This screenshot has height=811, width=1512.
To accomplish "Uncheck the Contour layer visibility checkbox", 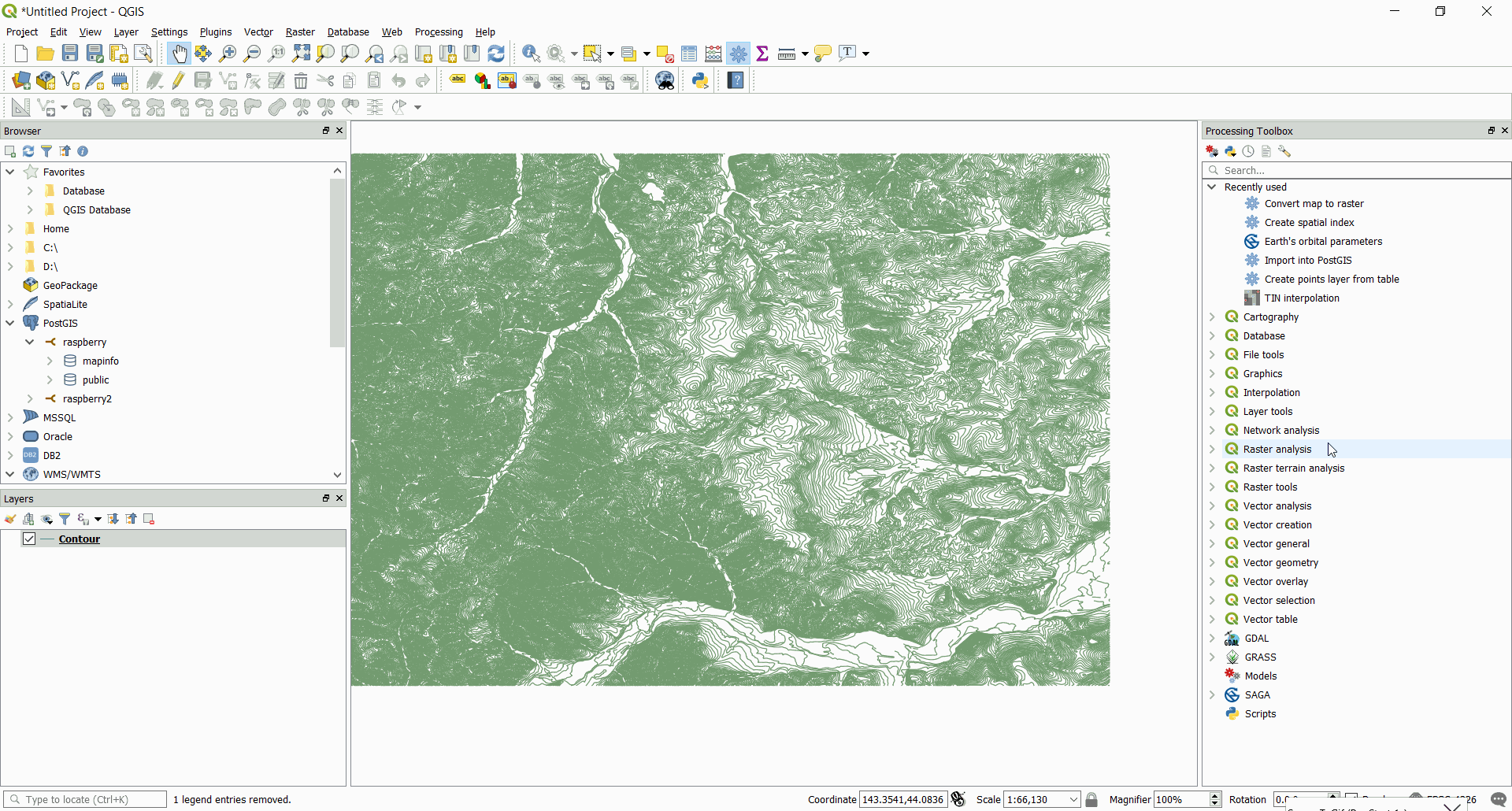I will [x=29, y=539].
